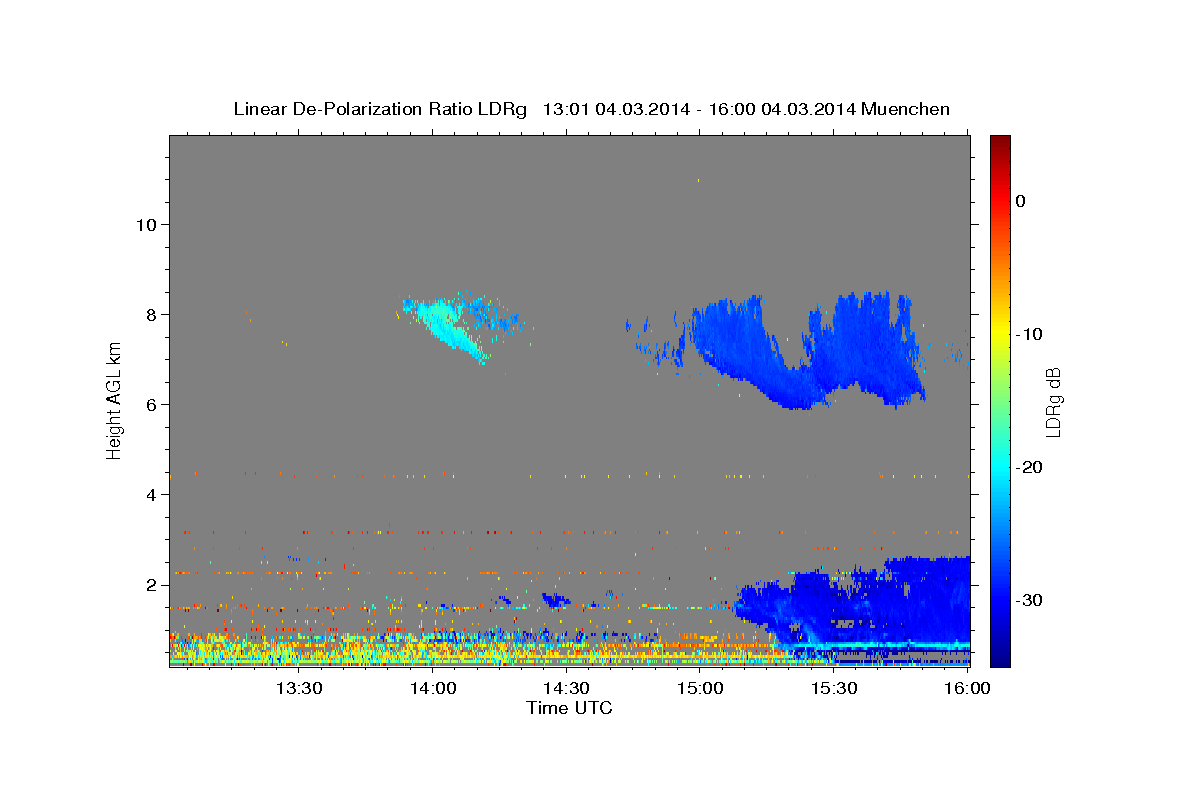Click the yellow-orange boundary layer near 13:30
The height and width of the screenshot is (800, 1200).
(x=300, y=648)
